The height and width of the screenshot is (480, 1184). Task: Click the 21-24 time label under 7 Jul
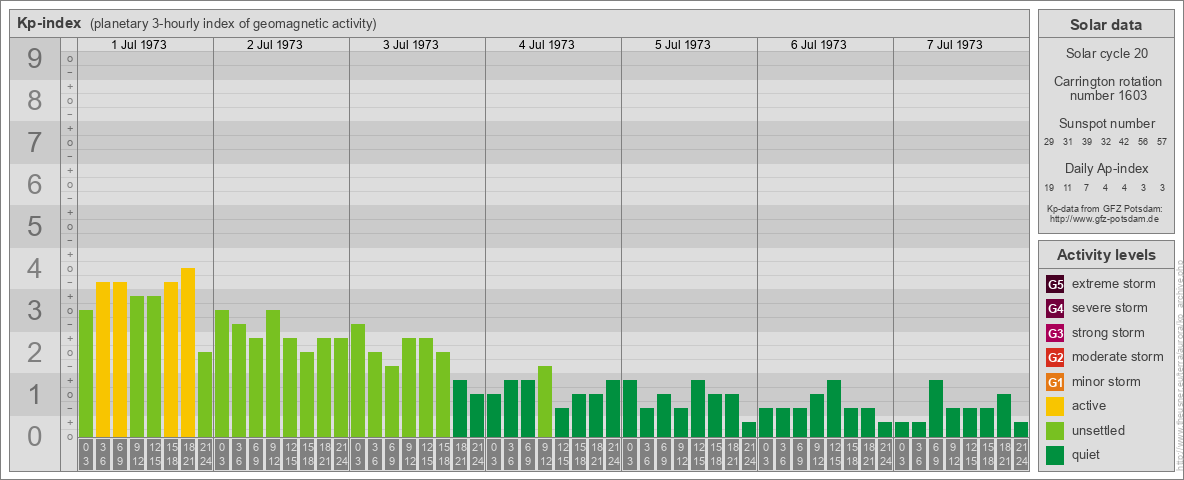point(1021,456)
